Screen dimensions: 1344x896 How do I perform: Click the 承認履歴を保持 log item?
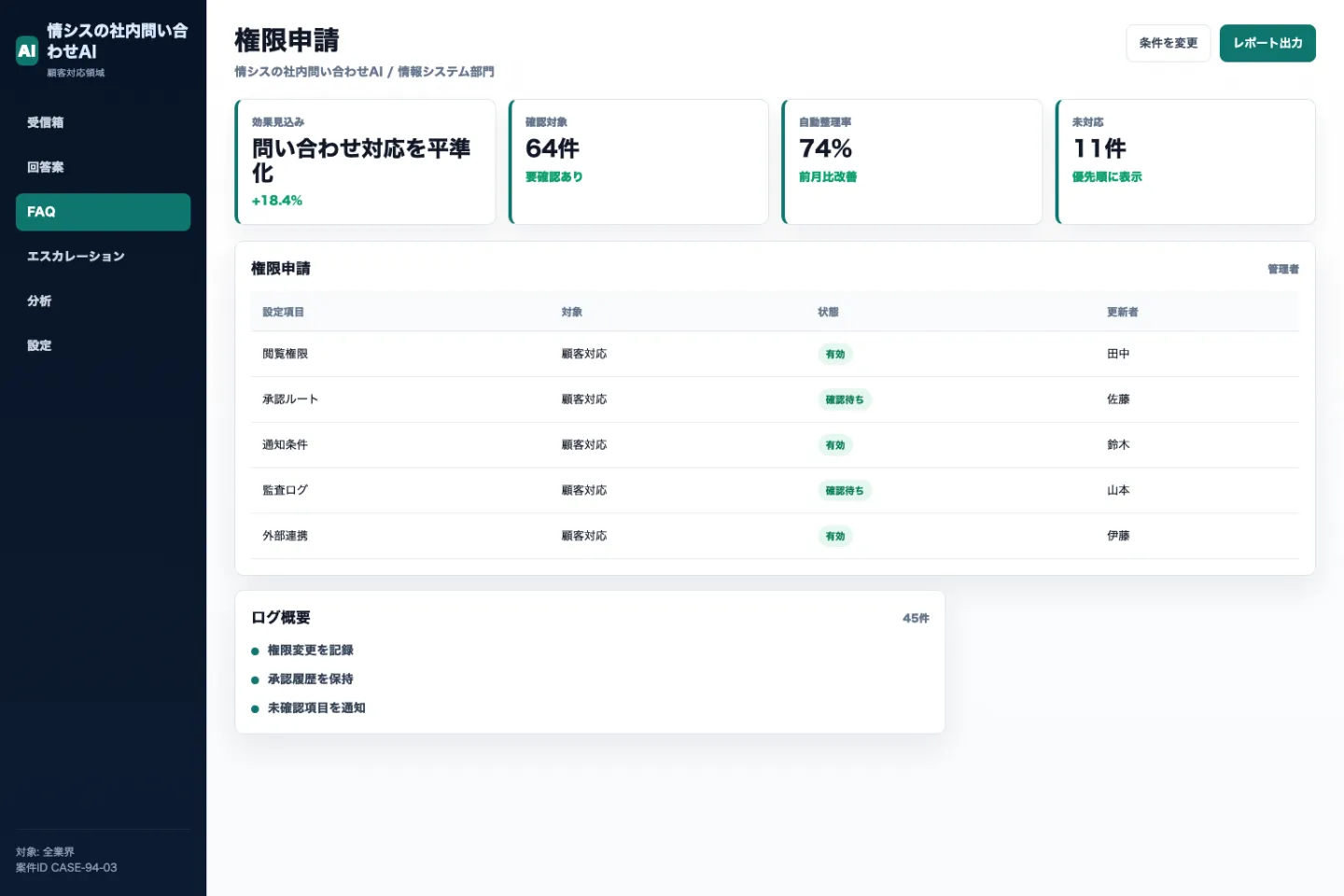tap(310, 679)
